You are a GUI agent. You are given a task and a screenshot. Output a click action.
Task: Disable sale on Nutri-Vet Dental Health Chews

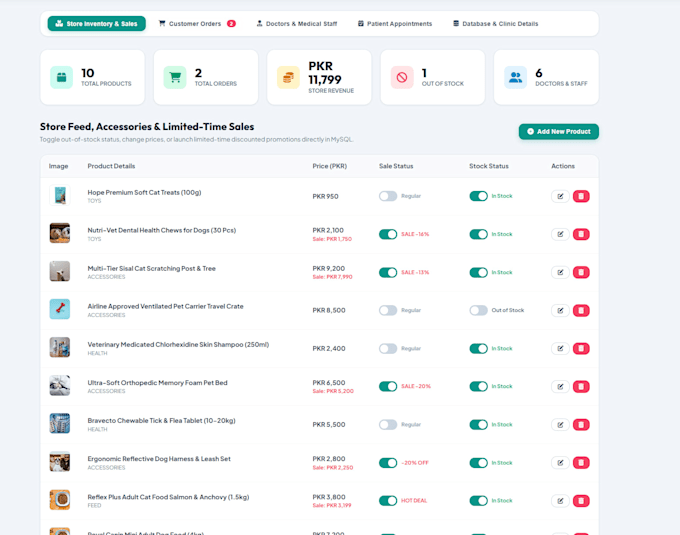388,234
